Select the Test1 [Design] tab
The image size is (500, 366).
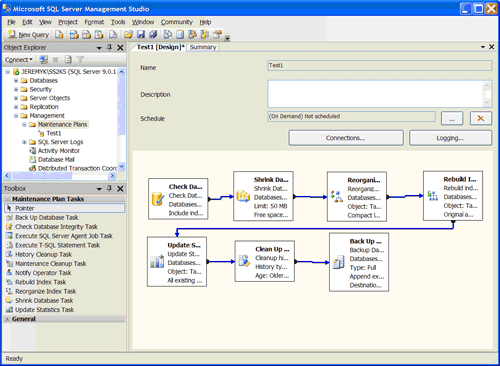point(160,47)
